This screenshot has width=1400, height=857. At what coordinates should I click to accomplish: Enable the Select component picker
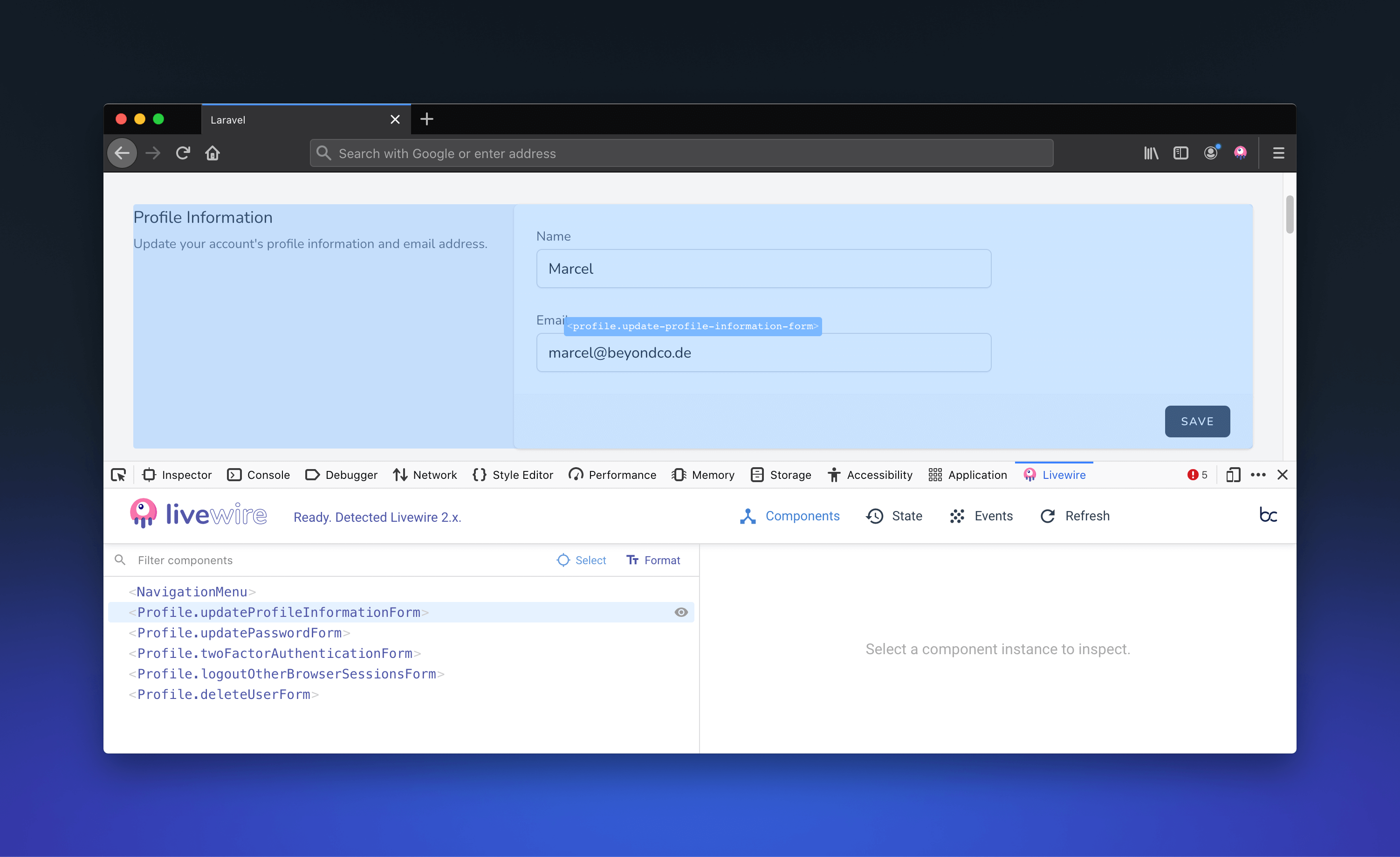point(581,560)
